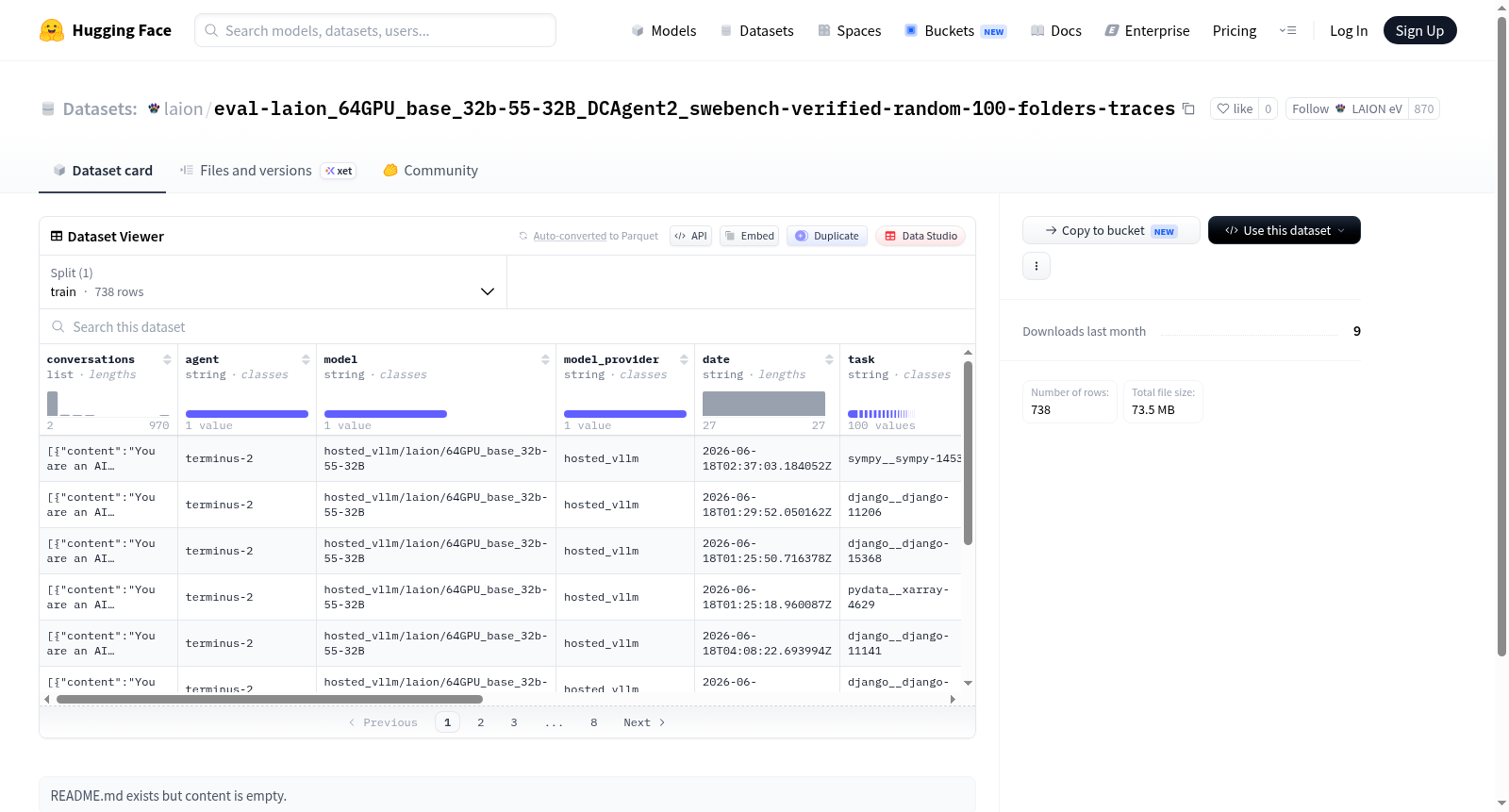
Task: Click the task column header
Action: pyautogui.click(x=861, y=359)
